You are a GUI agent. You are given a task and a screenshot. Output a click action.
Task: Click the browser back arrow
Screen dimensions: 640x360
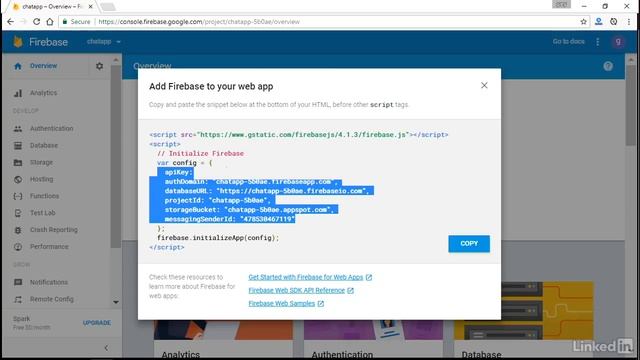click(x=10, y=22)
